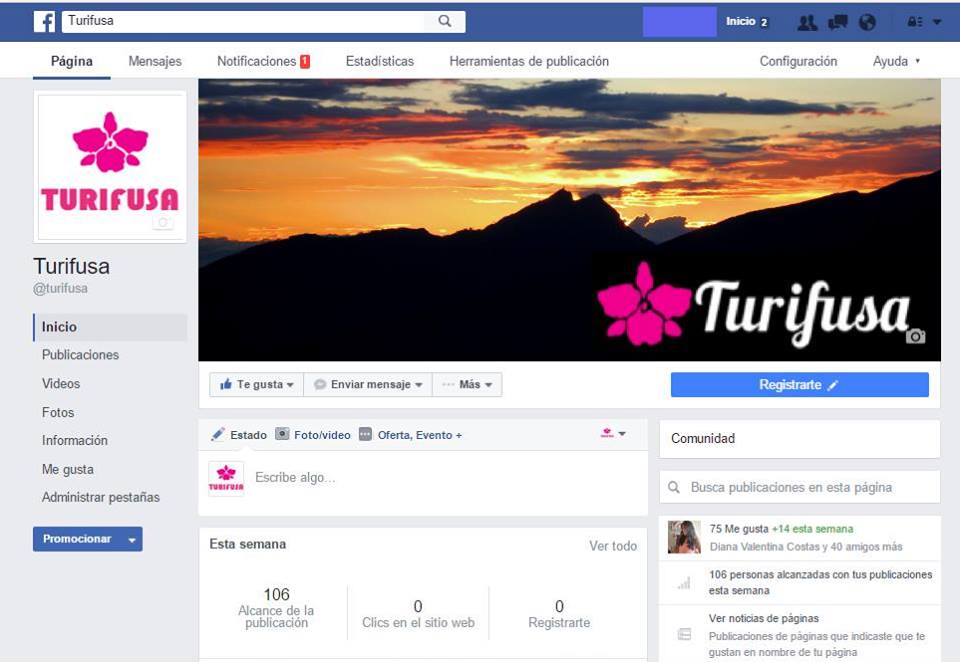Image resolution: width=960 pixels, height=662 pixels.
Task: Click the Oferta, Evento icon
Action: [365, 434]
